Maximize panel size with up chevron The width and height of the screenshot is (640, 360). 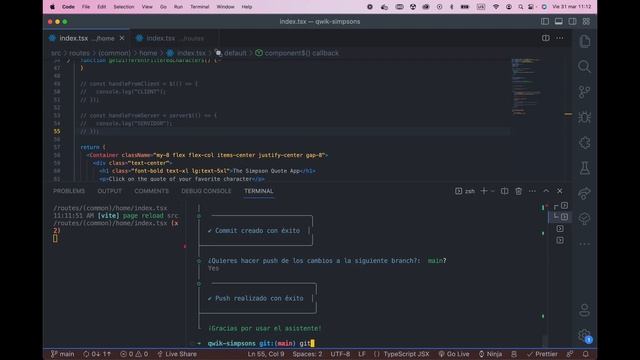click(546, 191)
